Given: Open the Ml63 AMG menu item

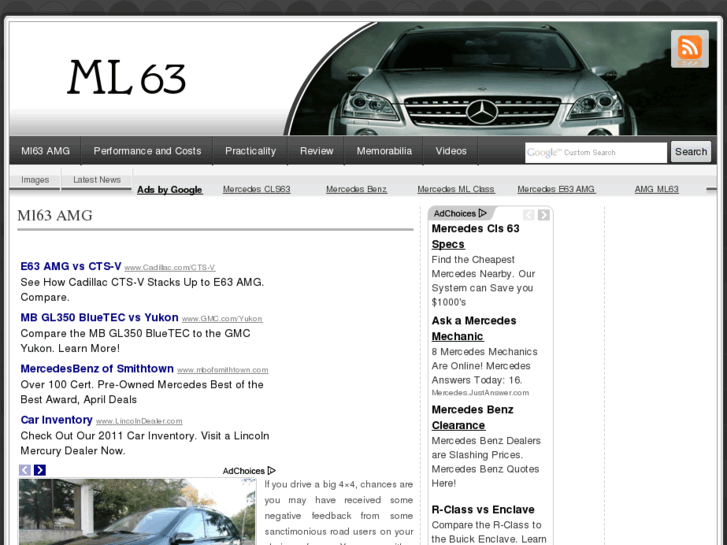Looking at the screenshot, I should click(45, 151).
